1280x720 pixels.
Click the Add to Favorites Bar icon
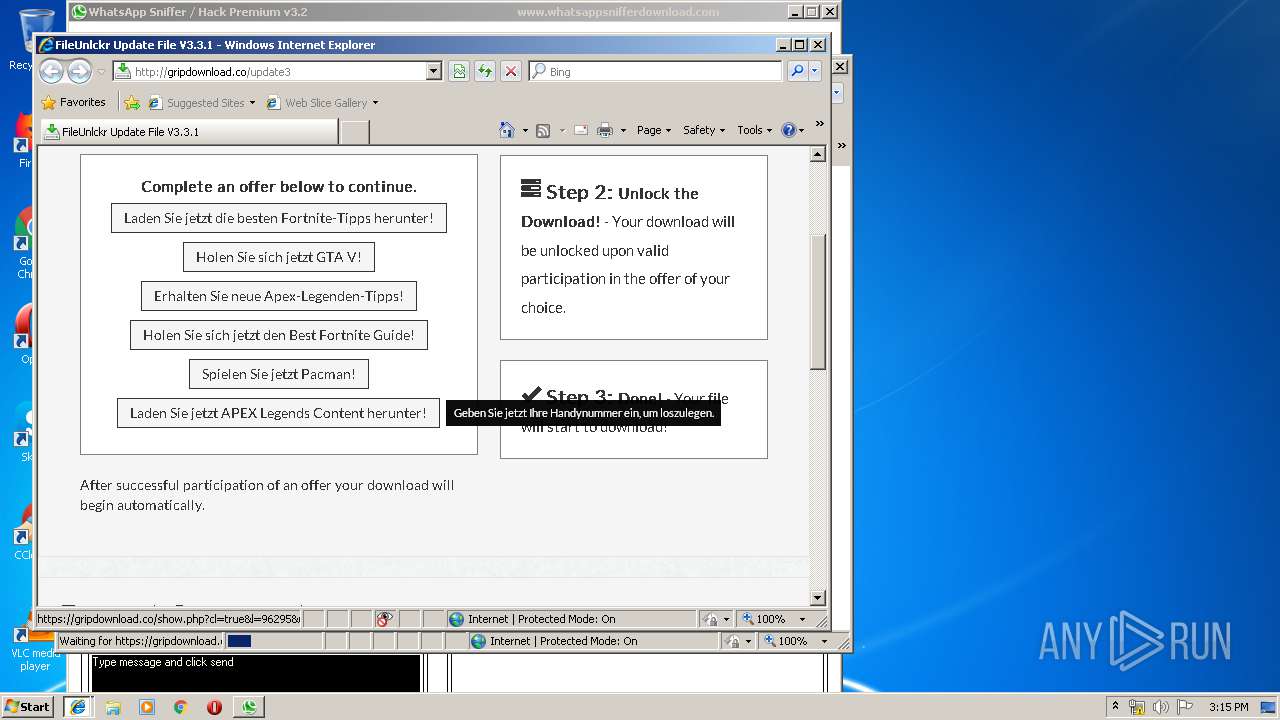132,102
